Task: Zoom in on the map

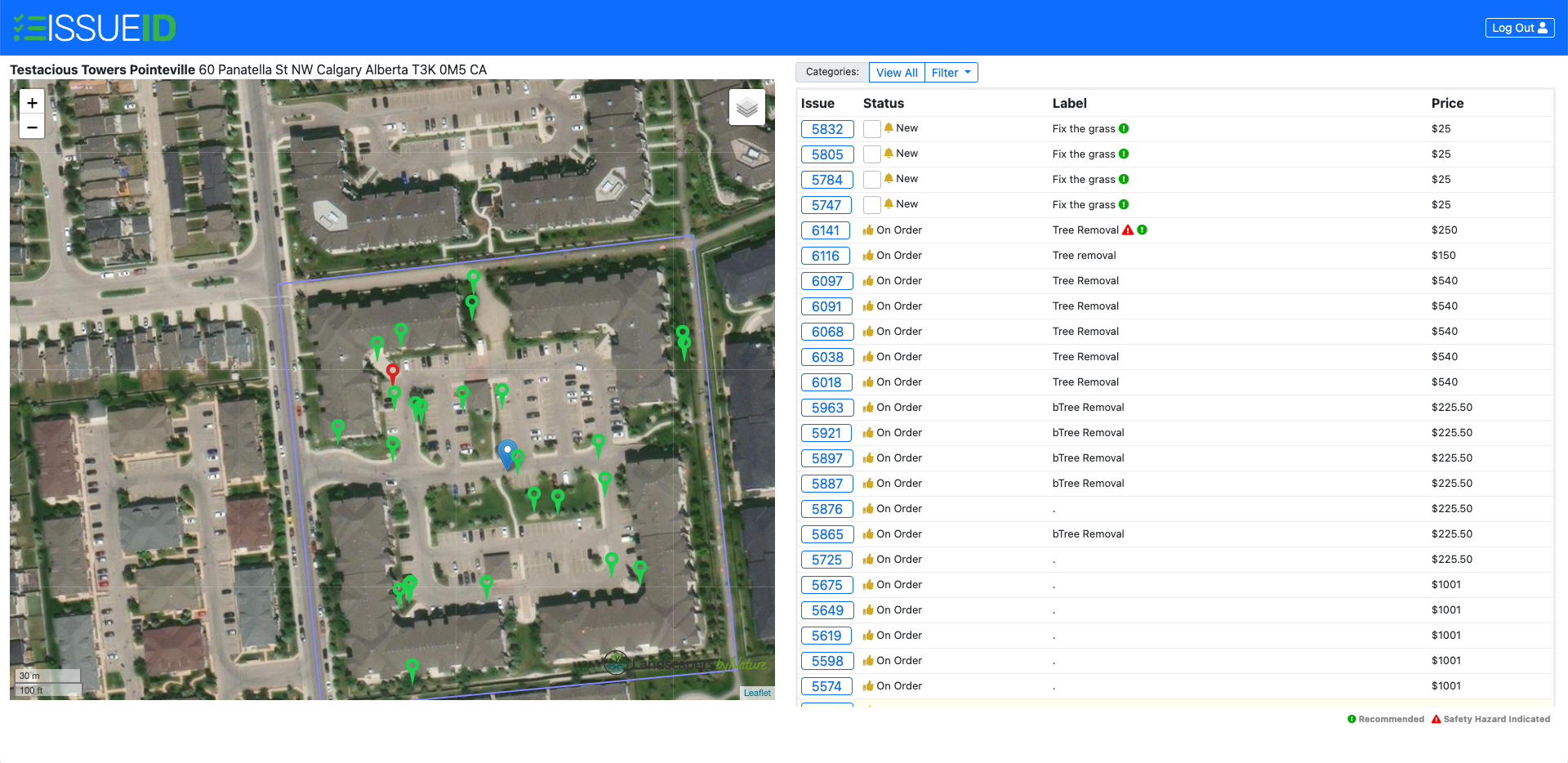Action: point(32,103)
